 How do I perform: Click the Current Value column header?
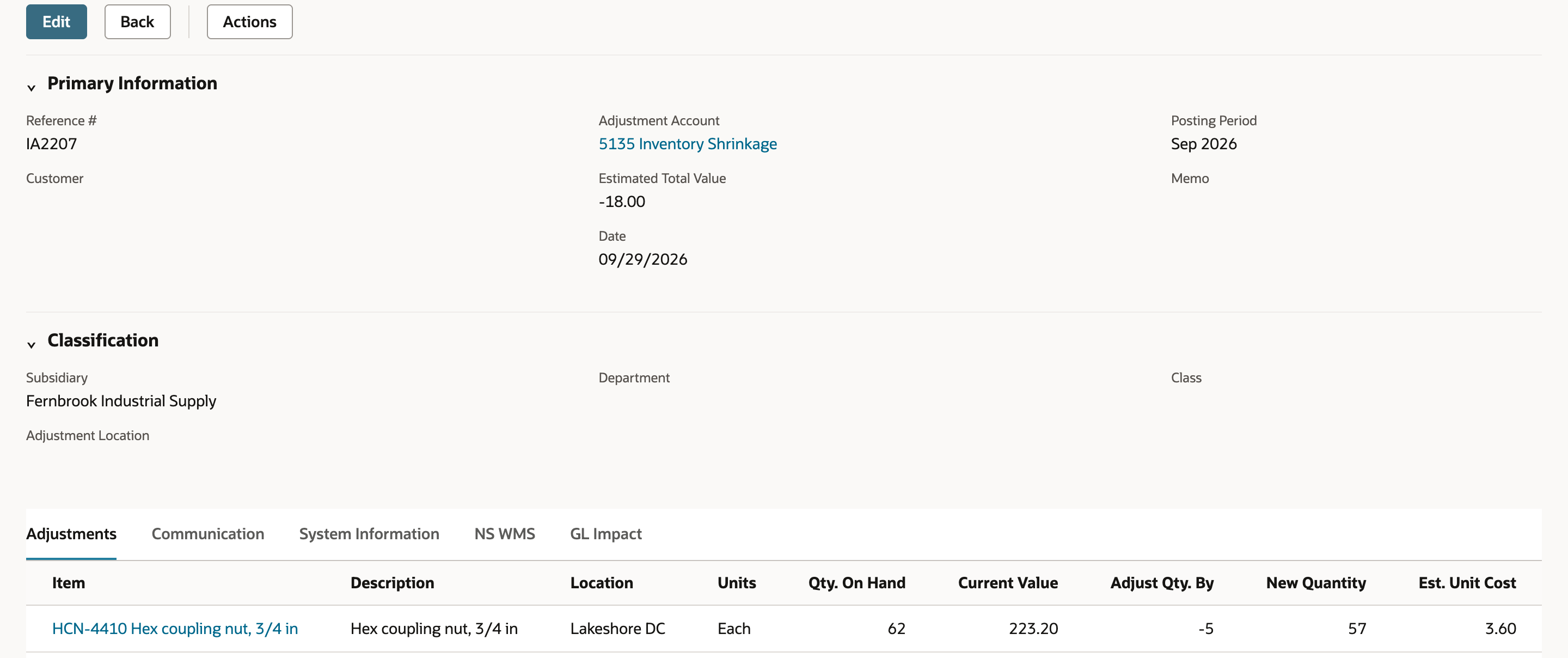tap(1007, 583)
